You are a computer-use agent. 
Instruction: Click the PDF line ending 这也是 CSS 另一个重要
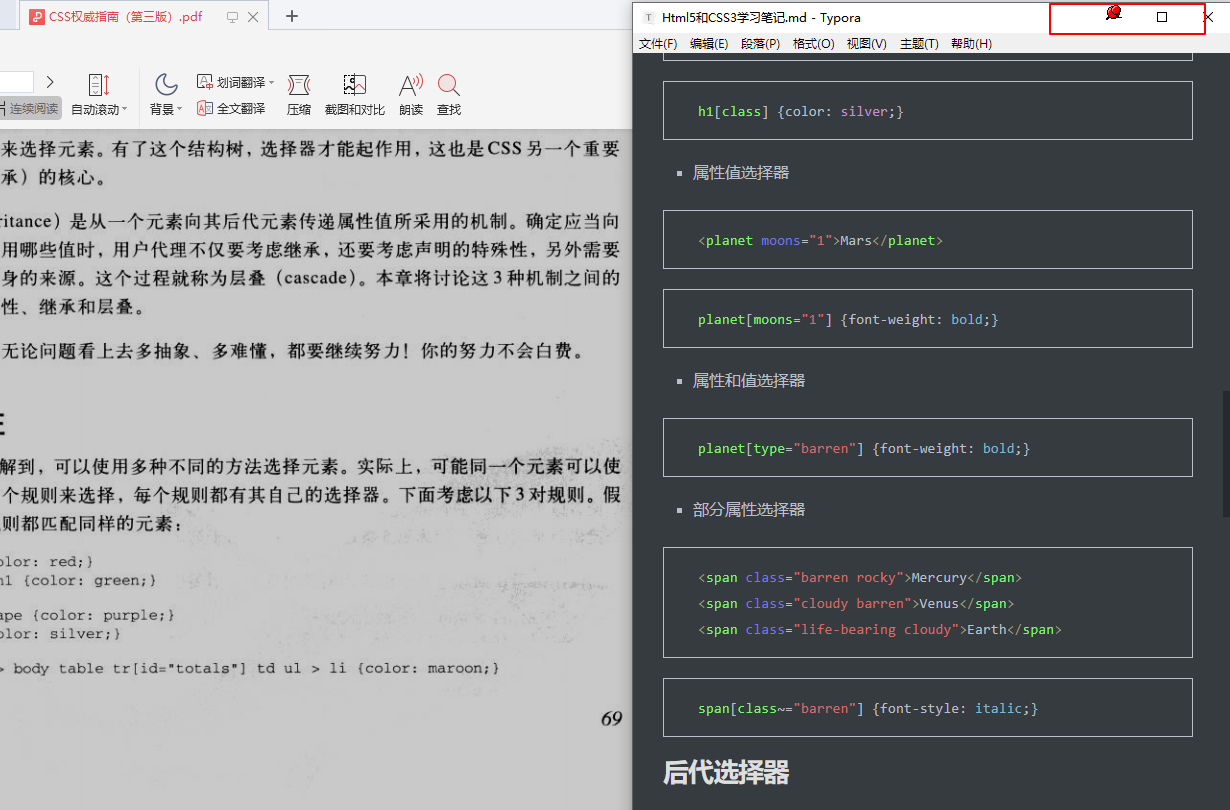pyautogui.click(x=310, y=150)
